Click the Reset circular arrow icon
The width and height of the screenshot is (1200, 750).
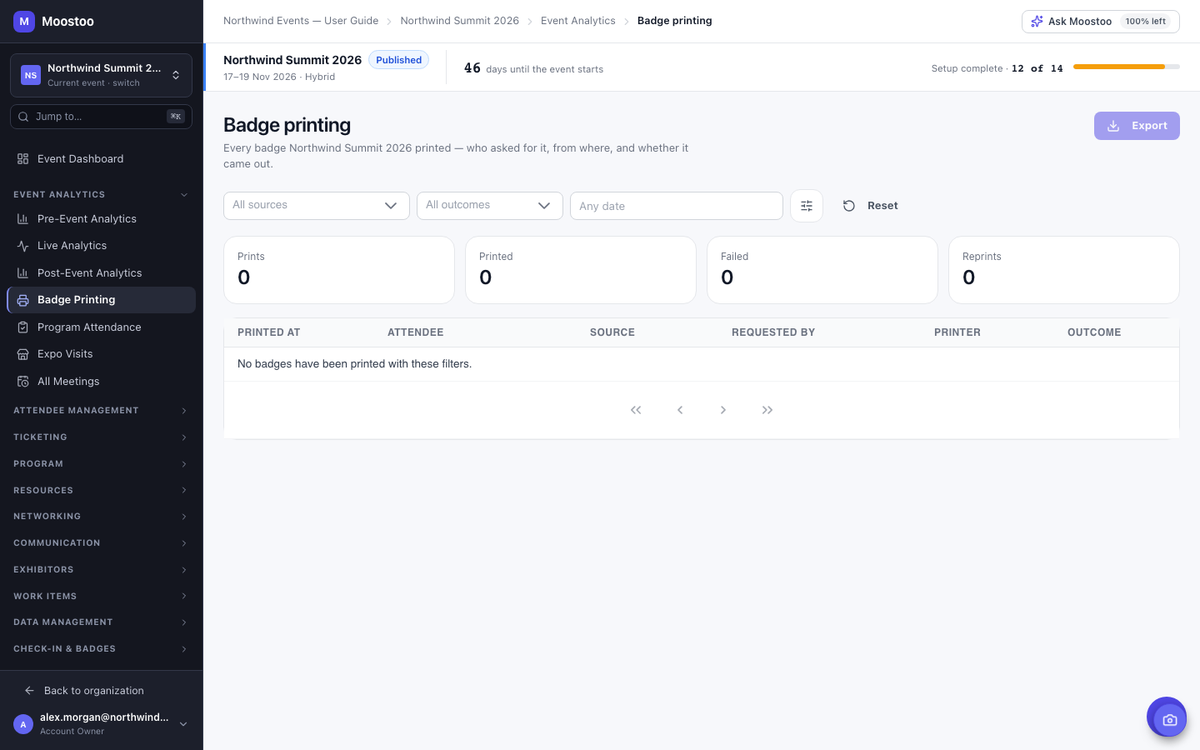pos(849,206)
